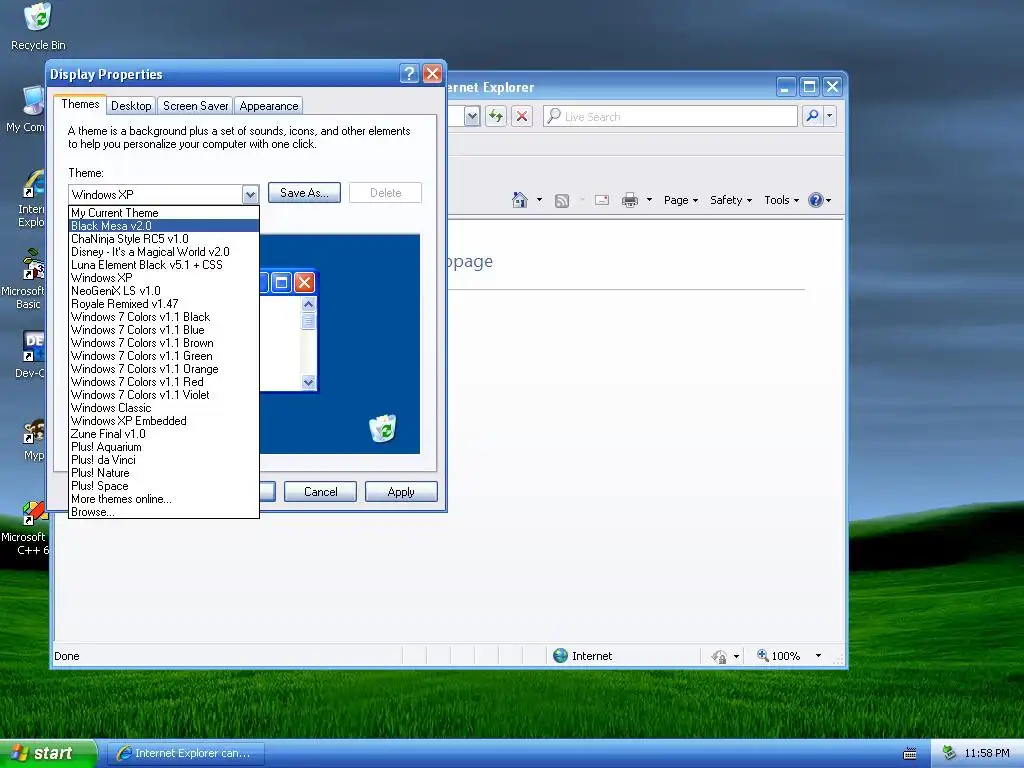
Task: Choose ChaNinja Style RC5 v1.0 theme
Action: click(164, 239)
